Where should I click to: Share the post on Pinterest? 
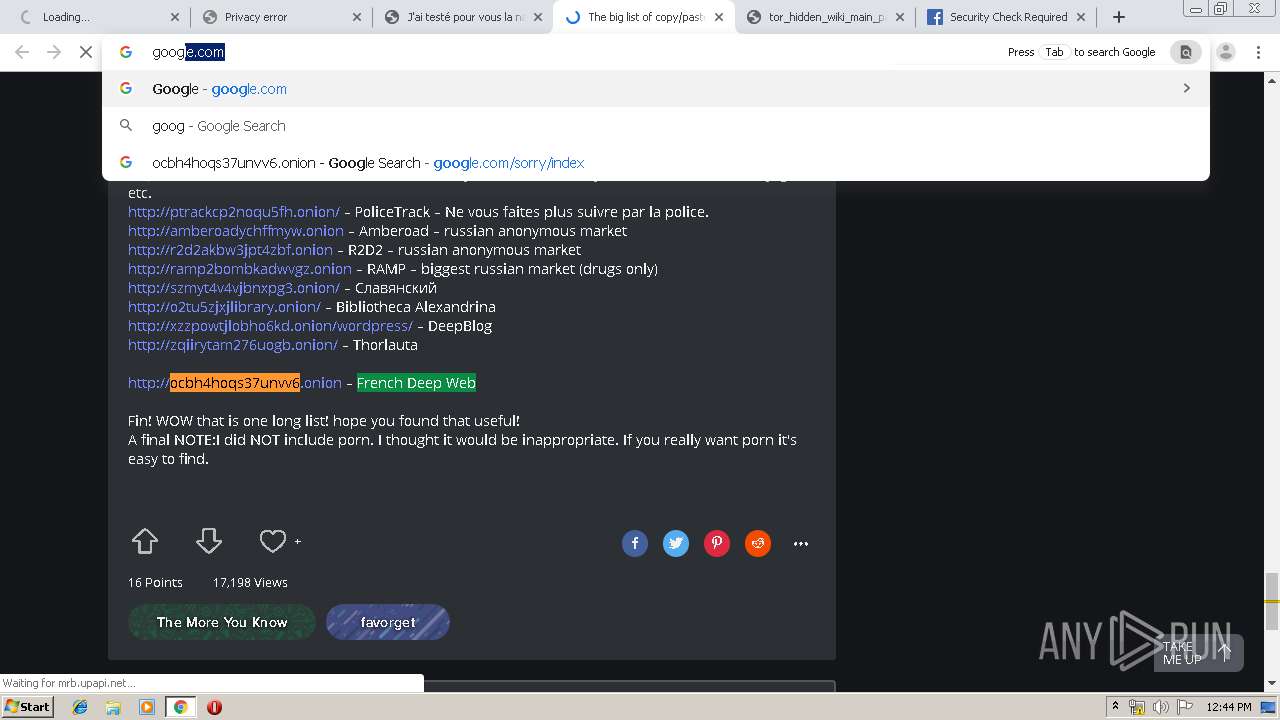pyautogui.click(x=717, y=543)
